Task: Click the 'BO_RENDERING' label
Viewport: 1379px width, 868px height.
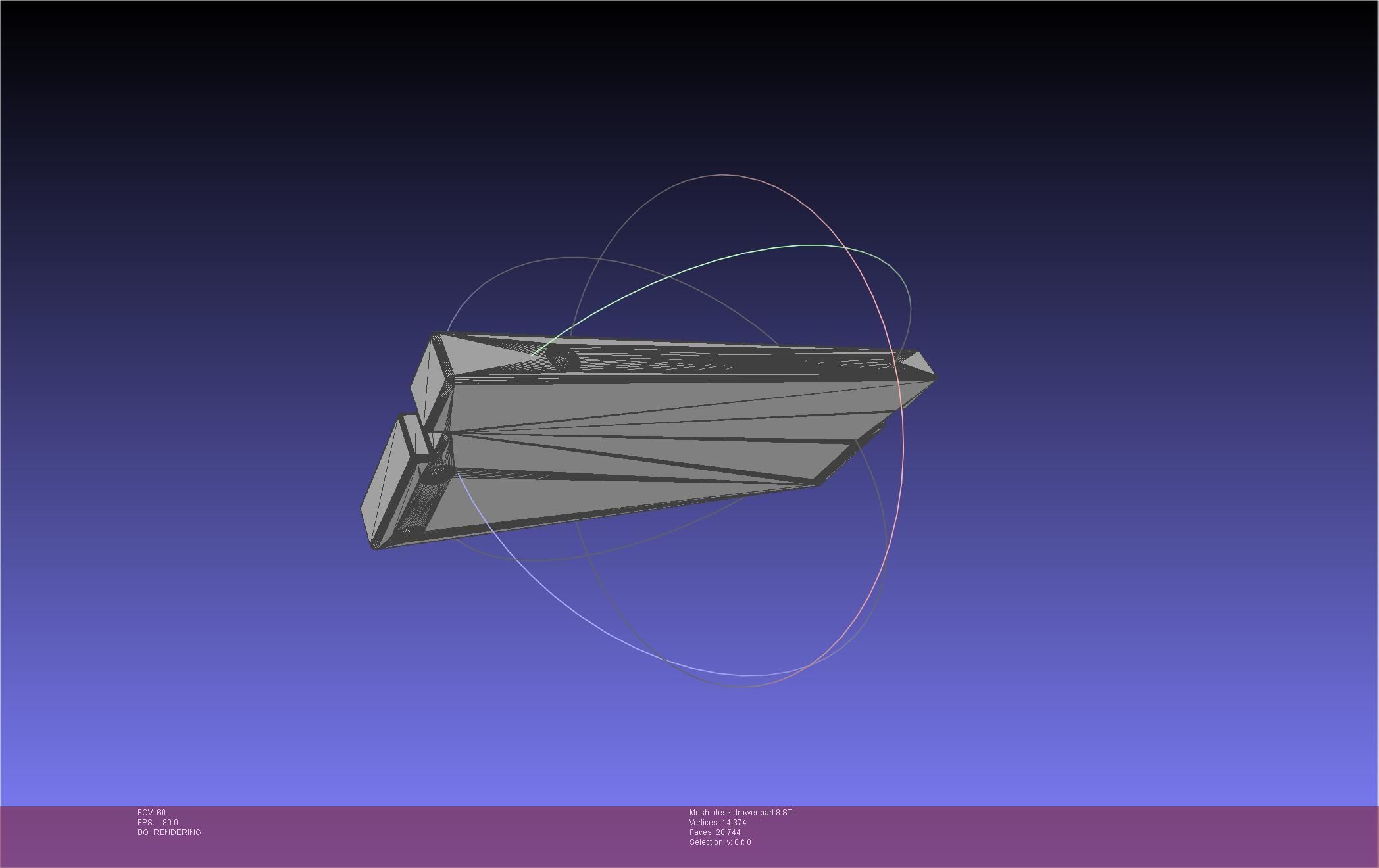Action: point(169,832)
